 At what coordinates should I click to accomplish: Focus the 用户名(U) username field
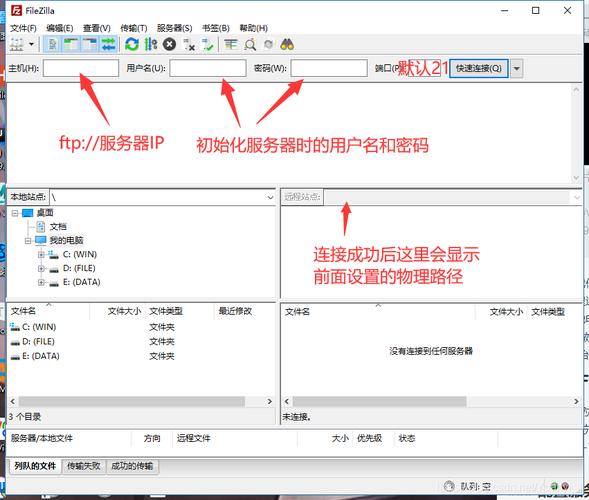[x=208, y=68]
